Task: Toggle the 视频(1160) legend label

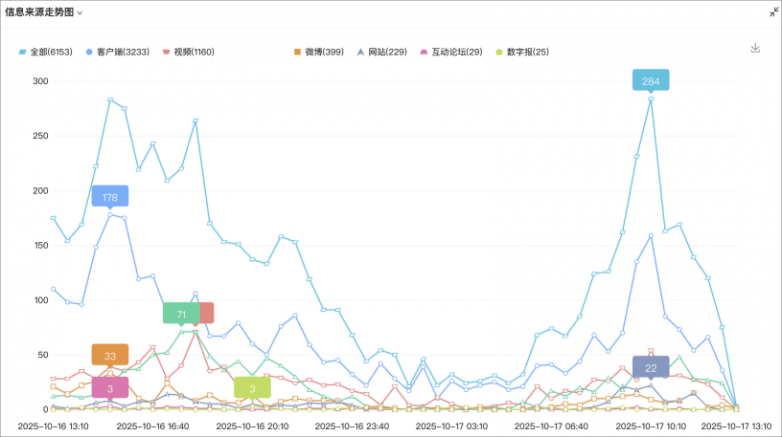Action: (194, 51)
